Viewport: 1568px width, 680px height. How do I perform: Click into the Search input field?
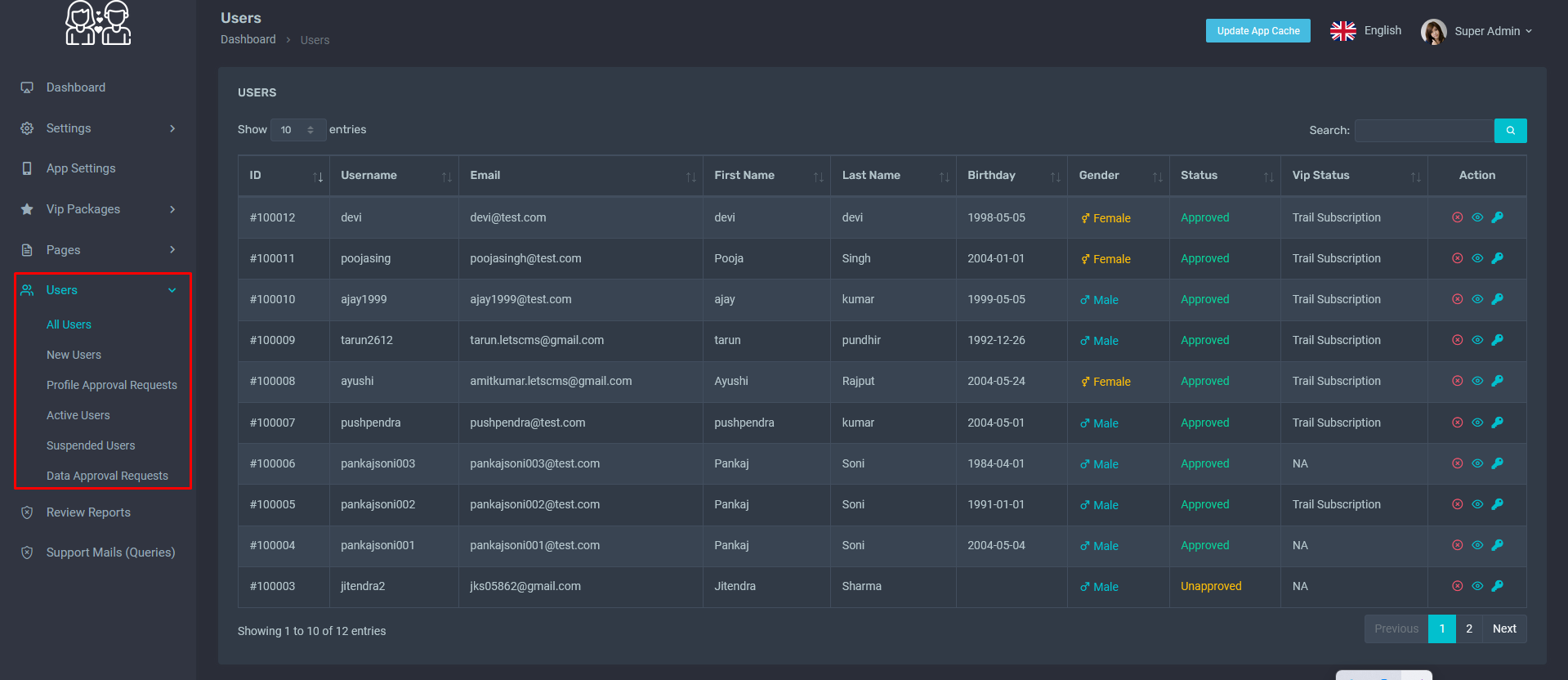[x=1423, y=131]
